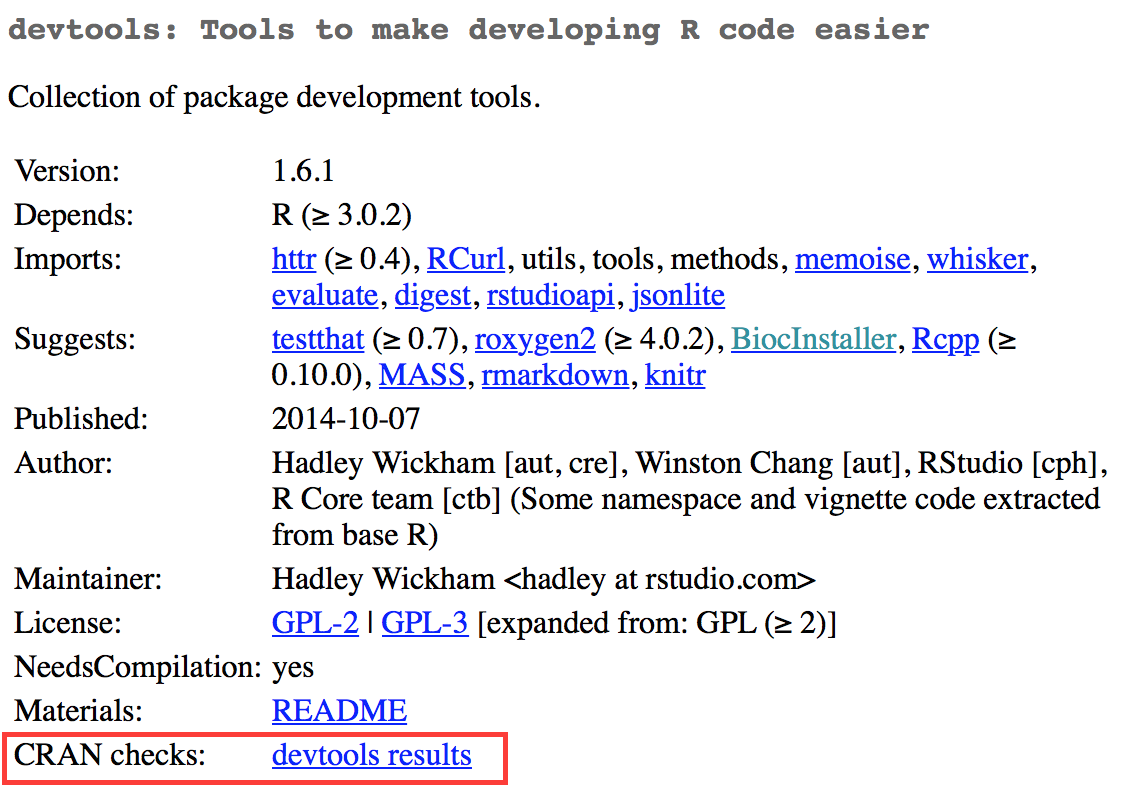
Task: Click the 'Imports:' field label
Action: click(x=68, y=259)
